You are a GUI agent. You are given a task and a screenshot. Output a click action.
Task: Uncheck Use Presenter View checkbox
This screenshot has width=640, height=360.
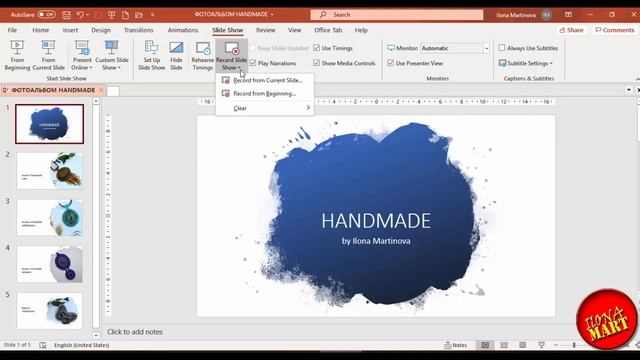[391, 63]
